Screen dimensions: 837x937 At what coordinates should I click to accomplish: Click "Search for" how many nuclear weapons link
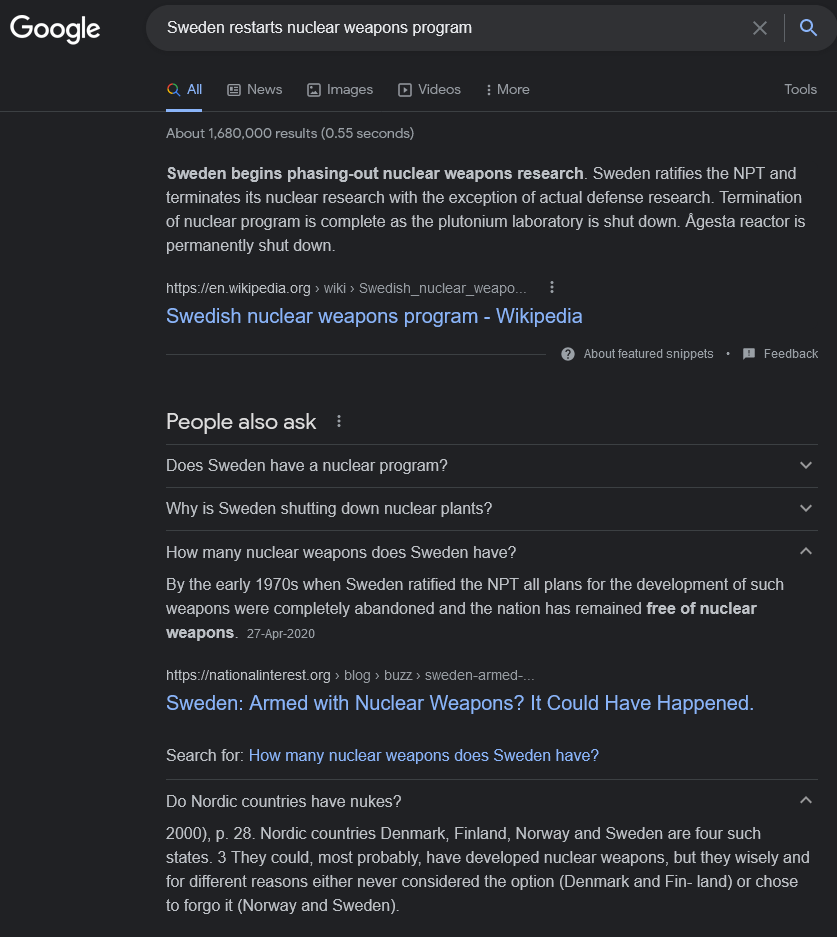423,756
